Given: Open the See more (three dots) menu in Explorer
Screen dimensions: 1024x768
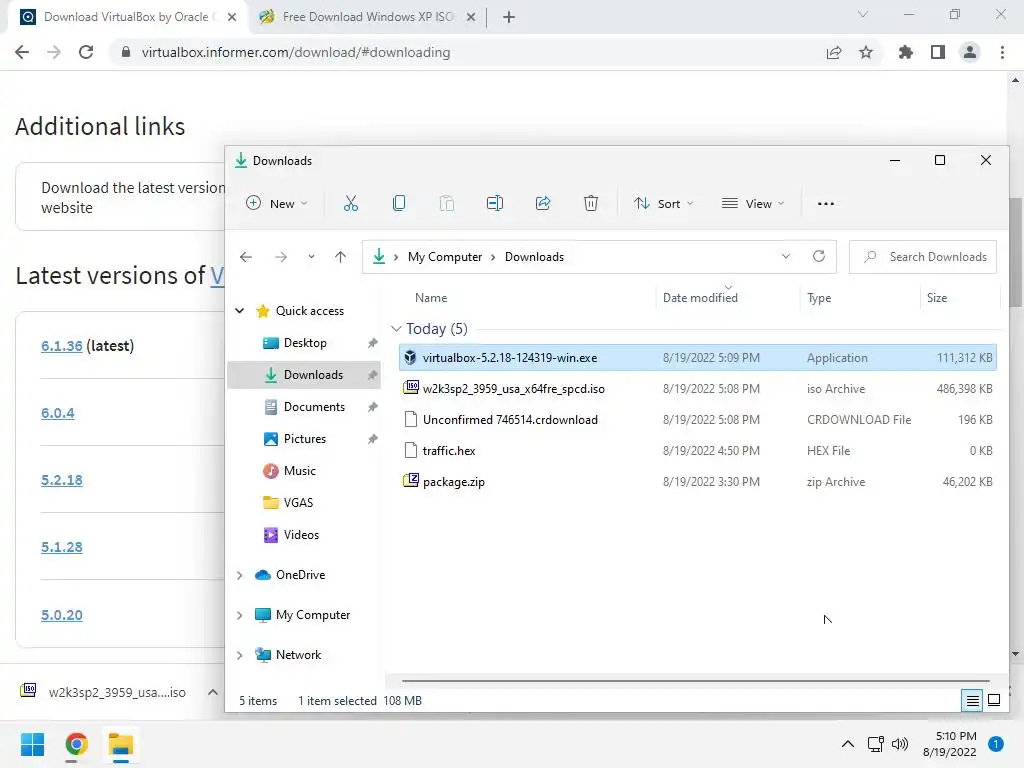Looking at the screenshot, I should pyautogui.click(x=825, y=204).
